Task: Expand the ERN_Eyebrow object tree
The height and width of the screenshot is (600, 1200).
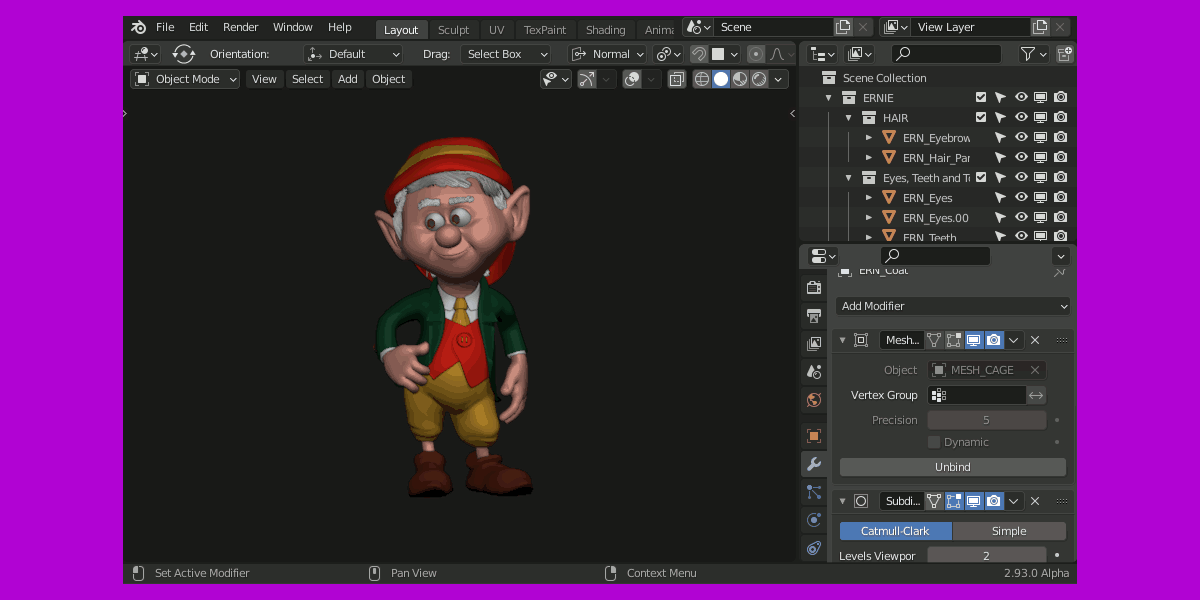Action: click(869, 137)
